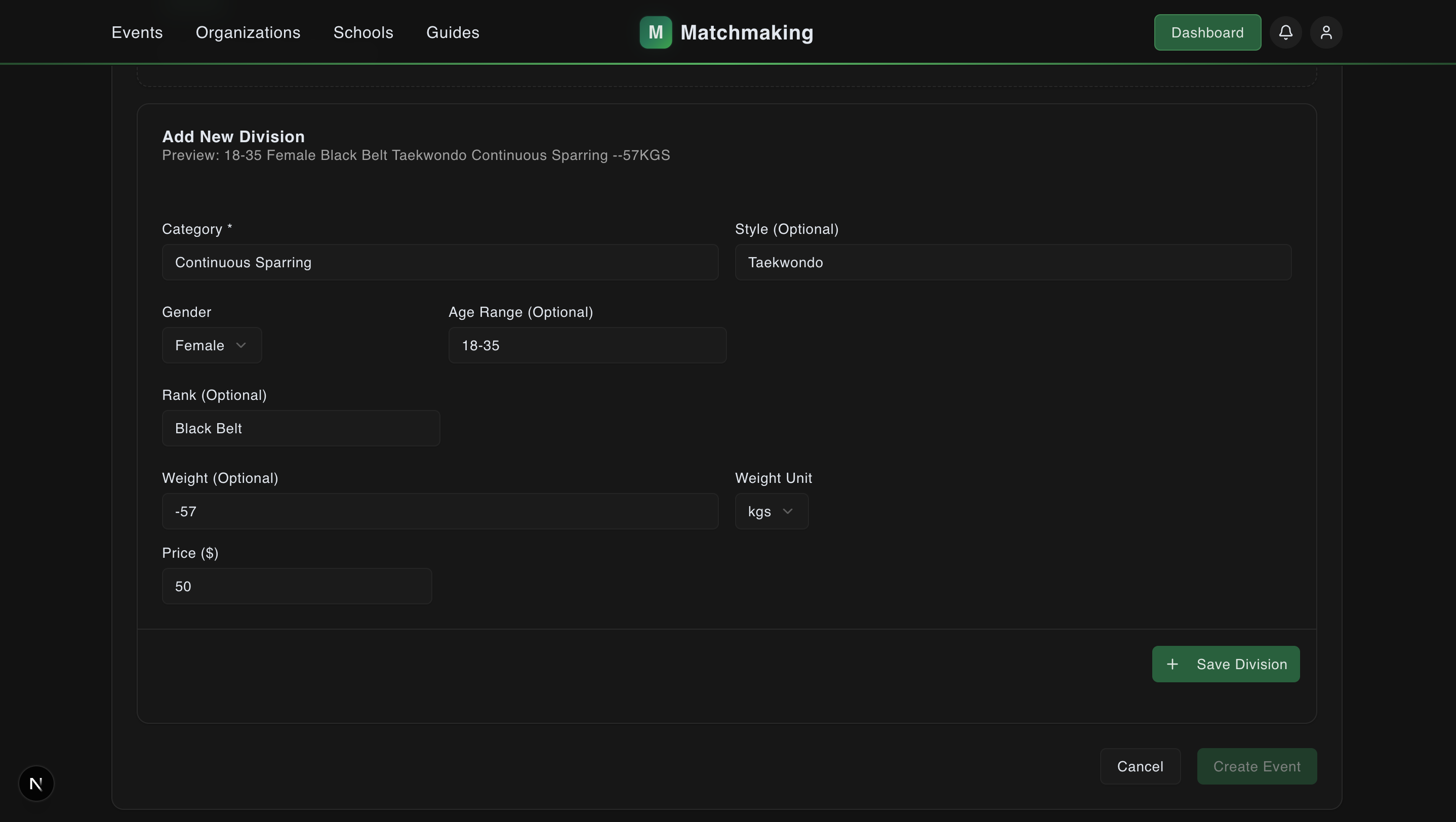Expand the Gender dropdown showing Female
The height and width of the screenshot is (822, 1456).
click(212, 345)
